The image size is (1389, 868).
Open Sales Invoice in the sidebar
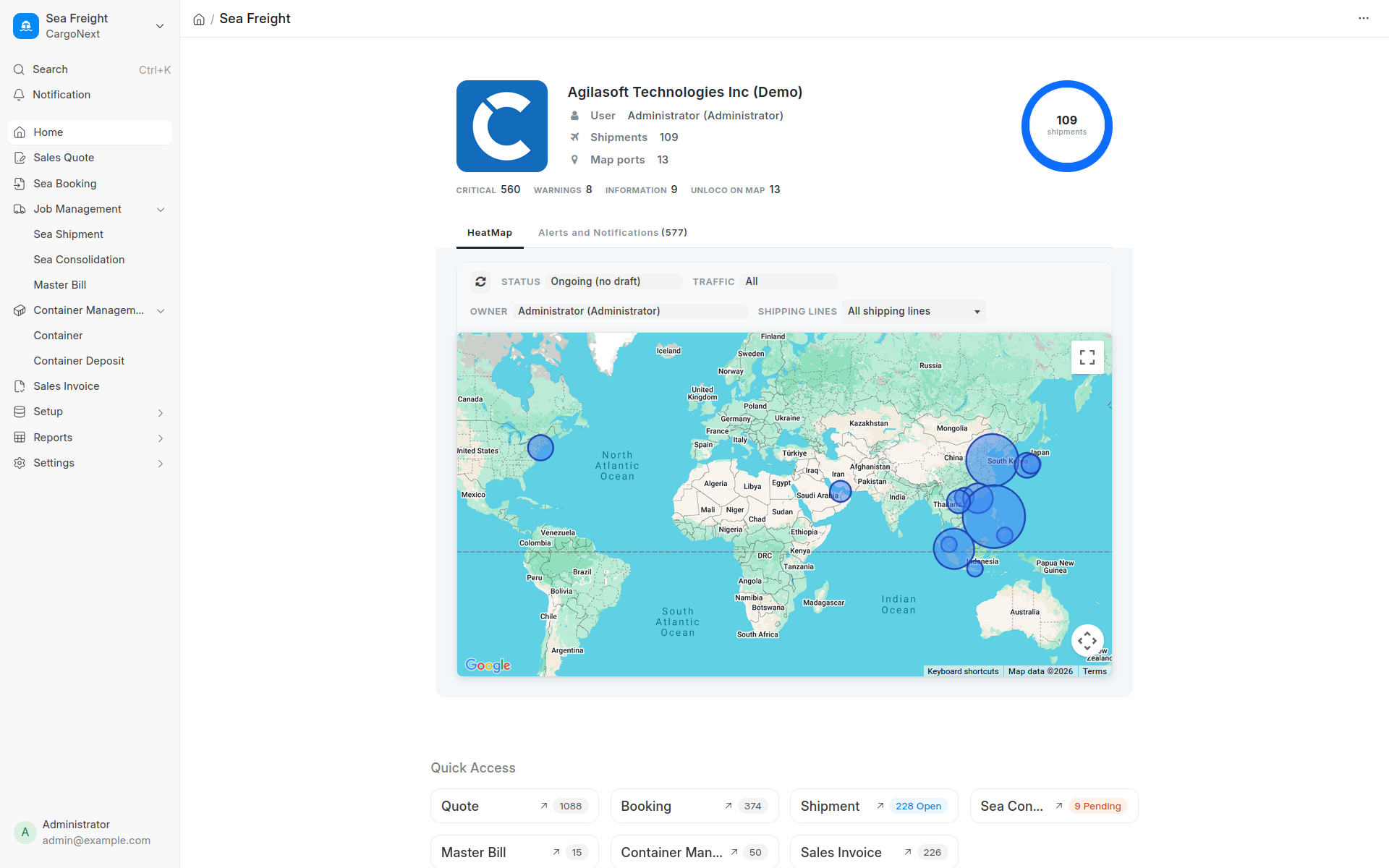(90, 386)
